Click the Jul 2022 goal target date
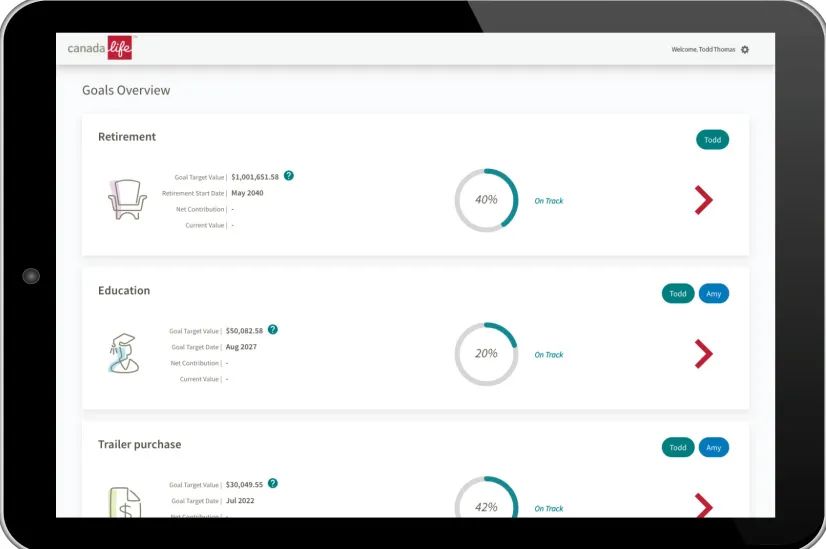This screenshot has height=549, width=826. 240,501
